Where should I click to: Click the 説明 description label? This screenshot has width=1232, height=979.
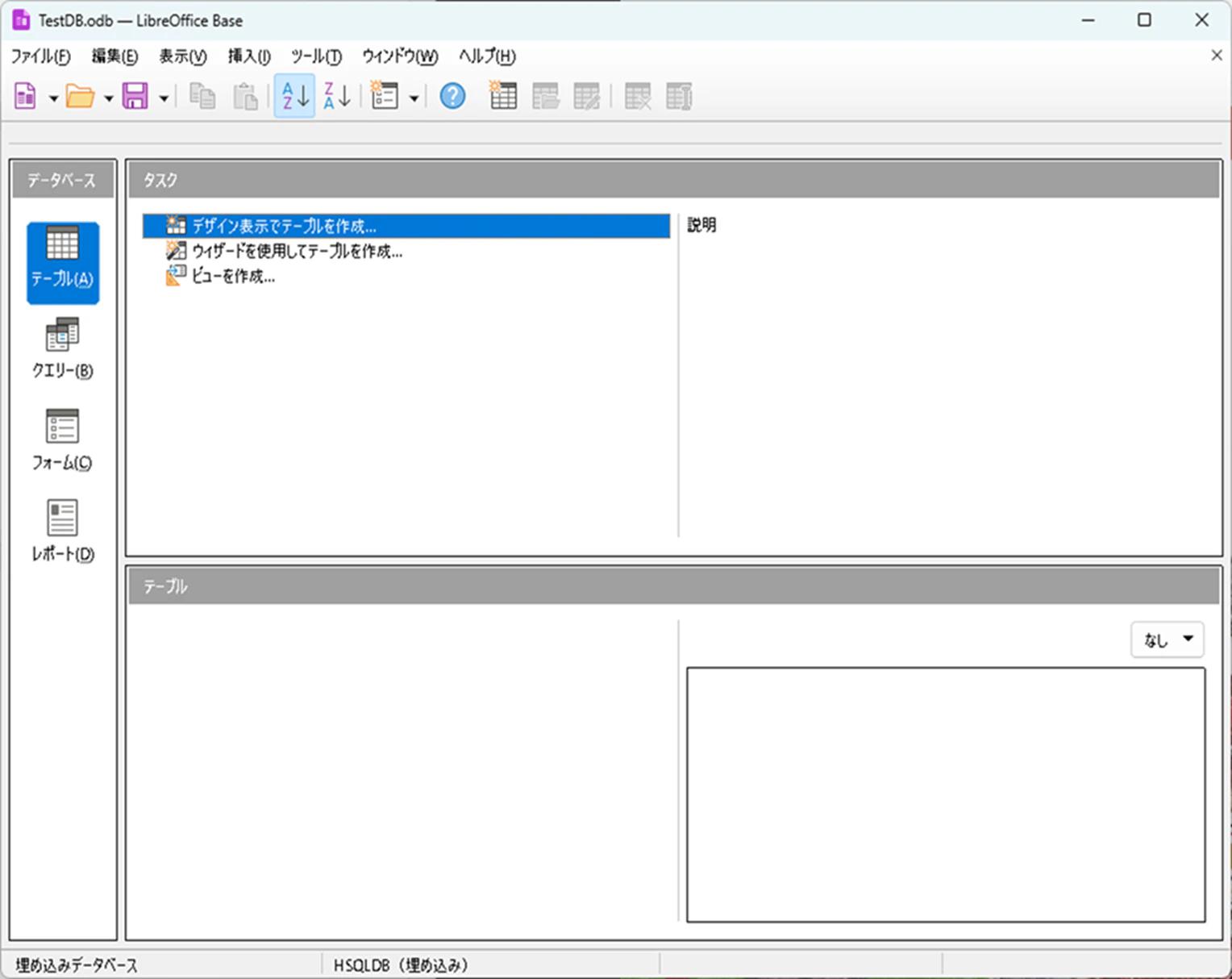tap(701, 225)
